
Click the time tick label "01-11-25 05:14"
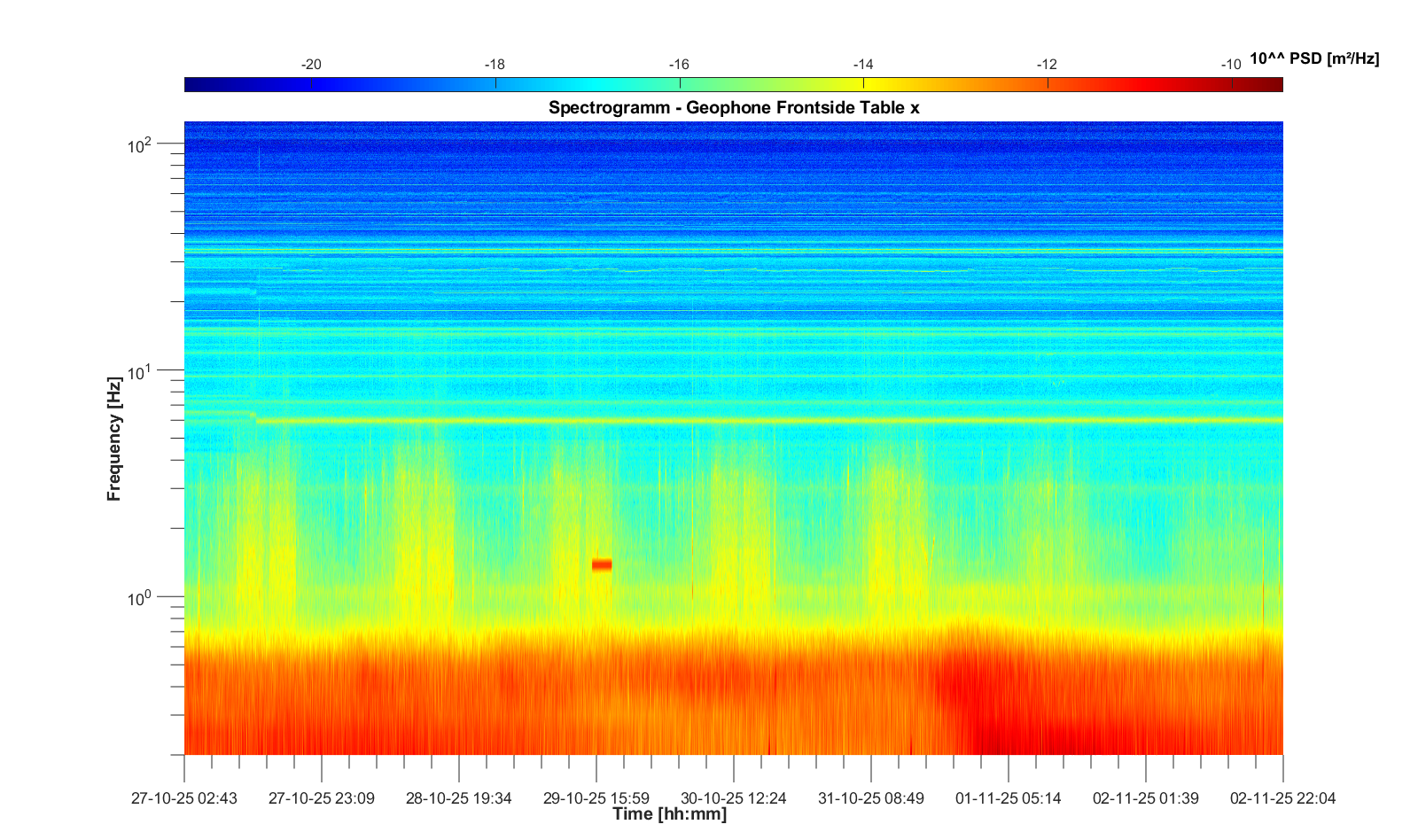(x=1008, y=798)
